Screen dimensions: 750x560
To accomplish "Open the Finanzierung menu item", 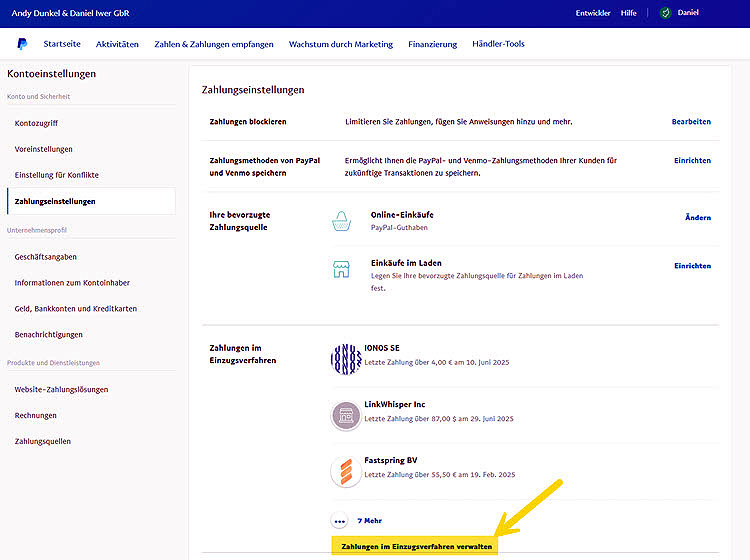I will (432, 44).
